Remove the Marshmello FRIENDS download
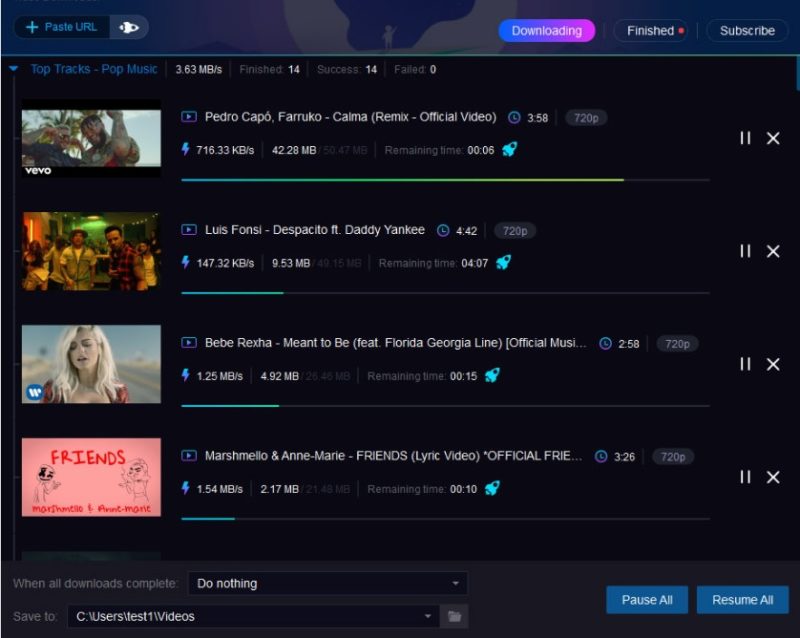The height and width of the screenshot is (638, 800). (773, 477)
